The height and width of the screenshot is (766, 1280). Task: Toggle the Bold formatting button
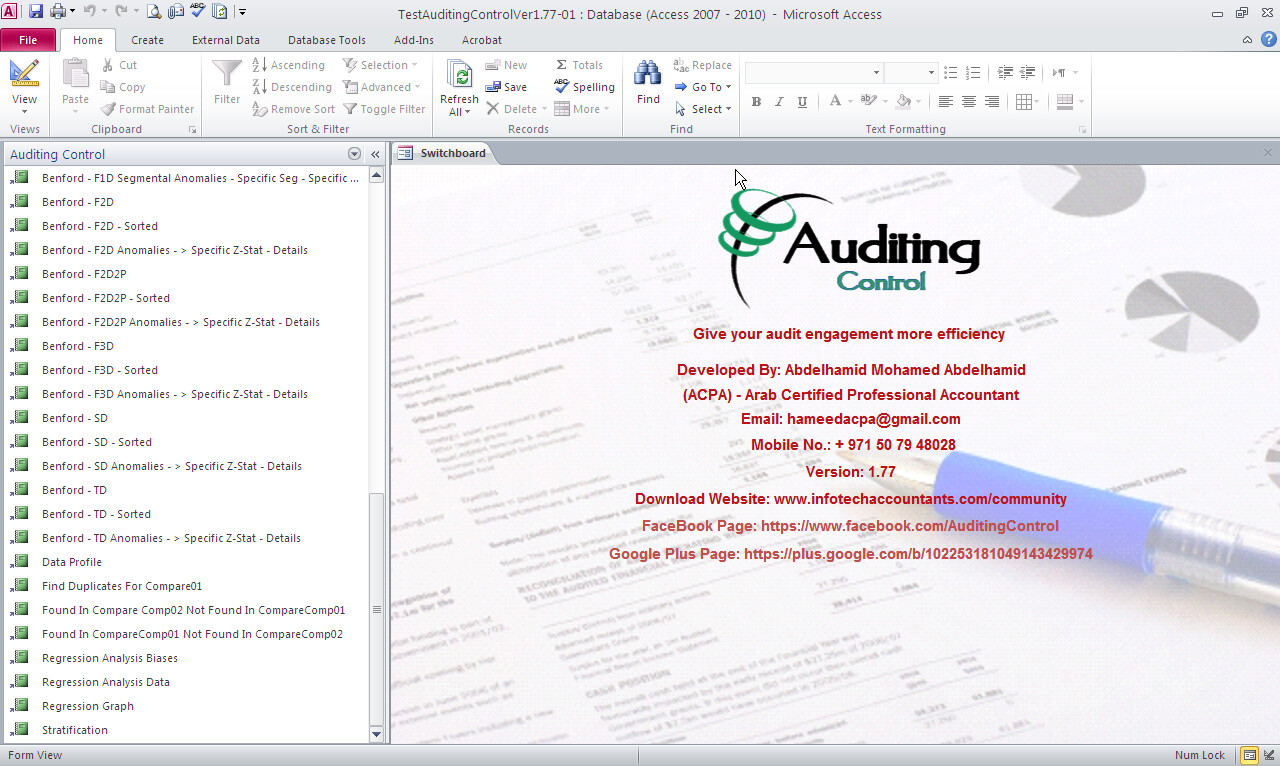756,102
